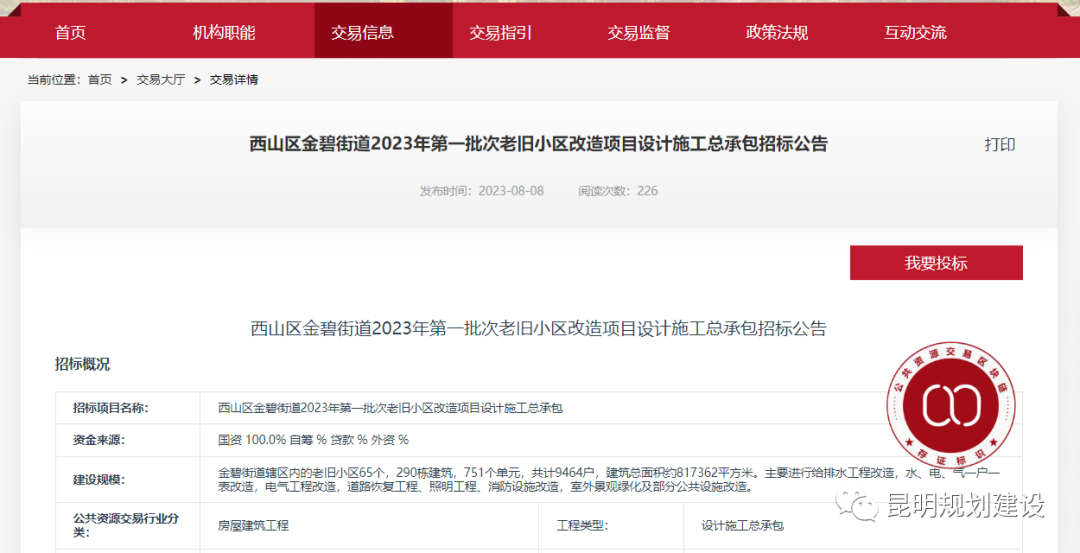Go to 交易指引 in the navigation bar
This screenshot has width=1080, height=553.
tap(500, 33)
